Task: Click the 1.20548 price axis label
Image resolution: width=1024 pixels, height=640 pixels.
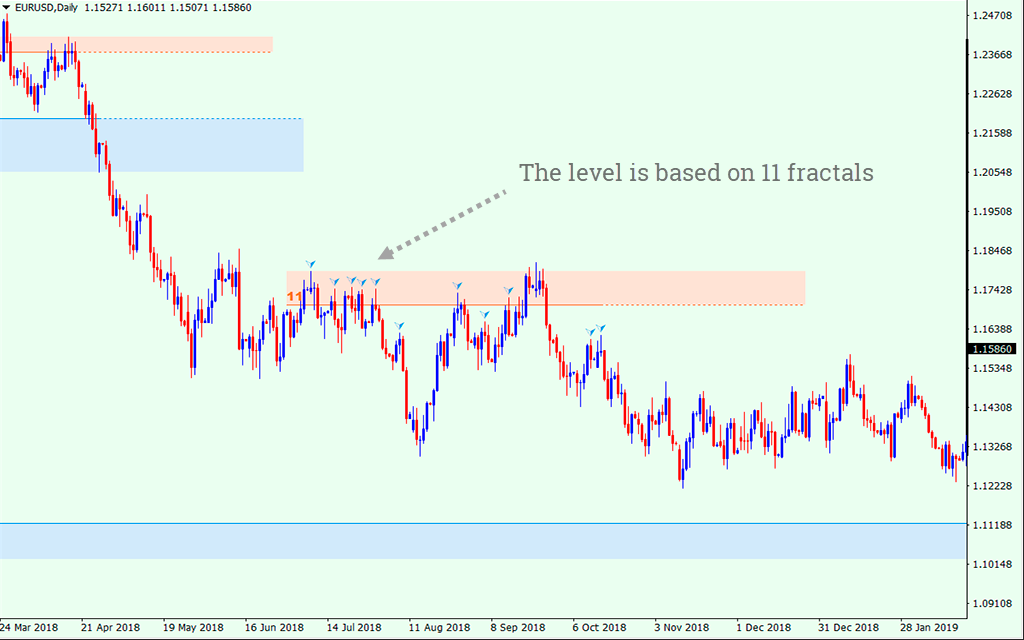Action: (992, 172)
